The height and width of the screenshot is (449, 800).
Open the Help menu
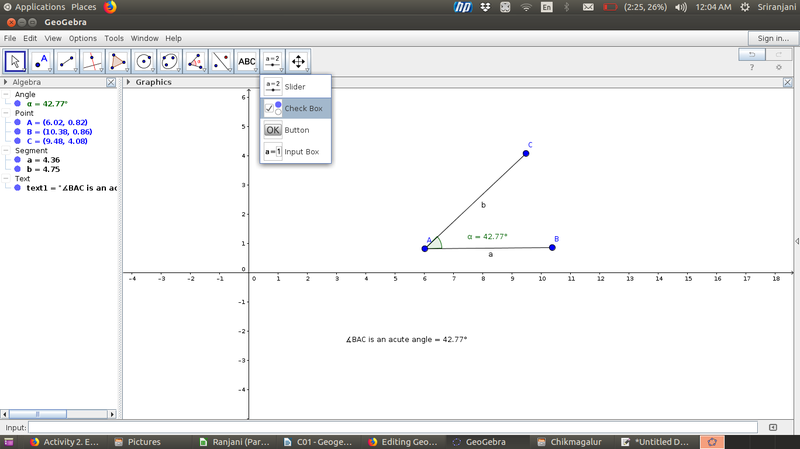point(173,38)
